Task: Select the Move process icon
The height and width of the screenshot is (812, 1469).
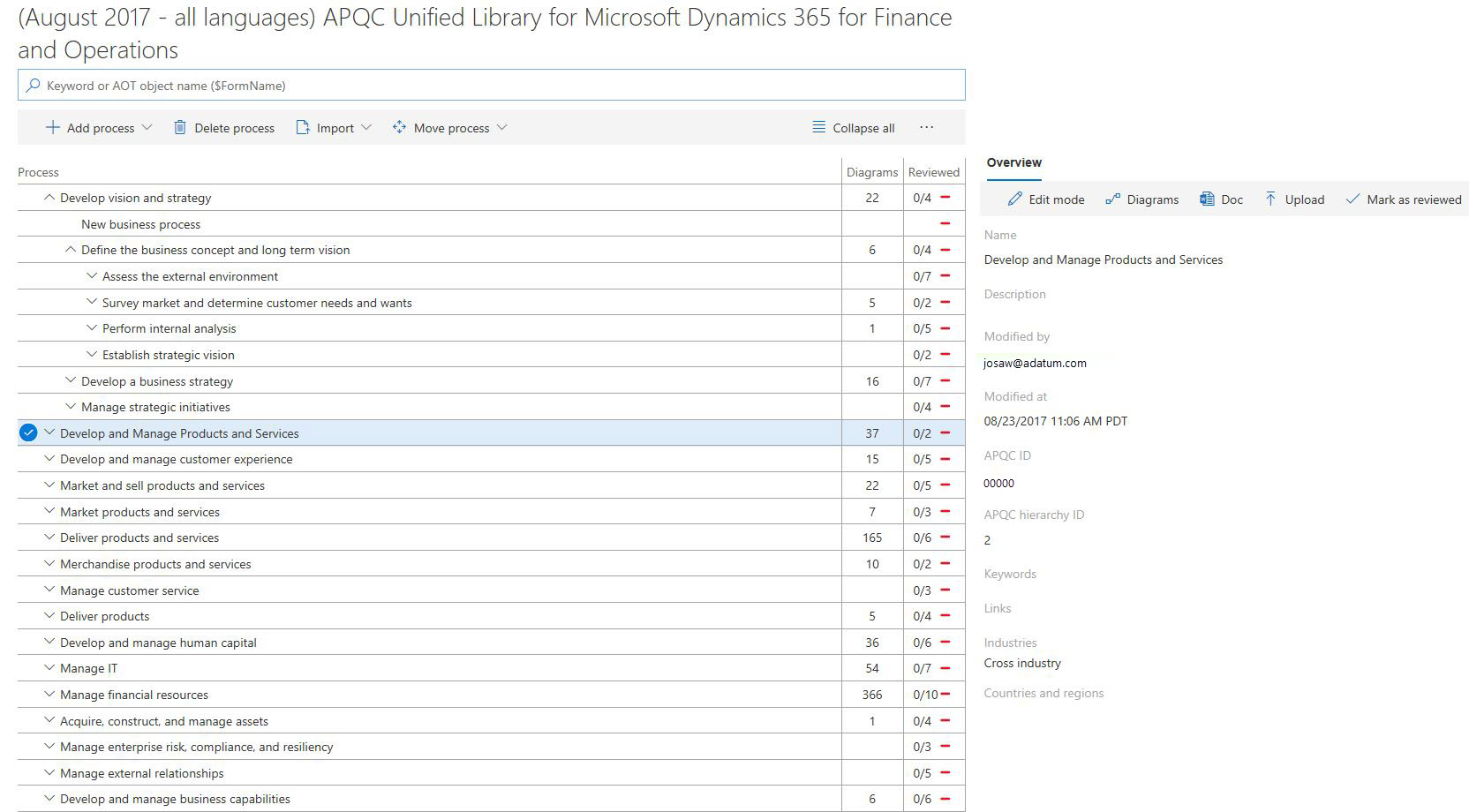Action: click(x=399, y=127)
